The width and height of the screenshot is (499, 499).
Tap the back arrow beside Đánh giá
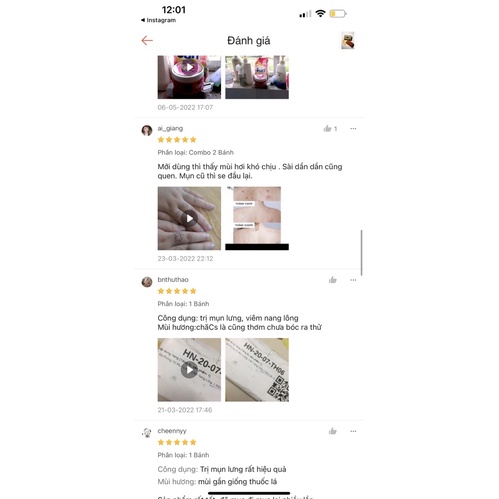(147, 41)
